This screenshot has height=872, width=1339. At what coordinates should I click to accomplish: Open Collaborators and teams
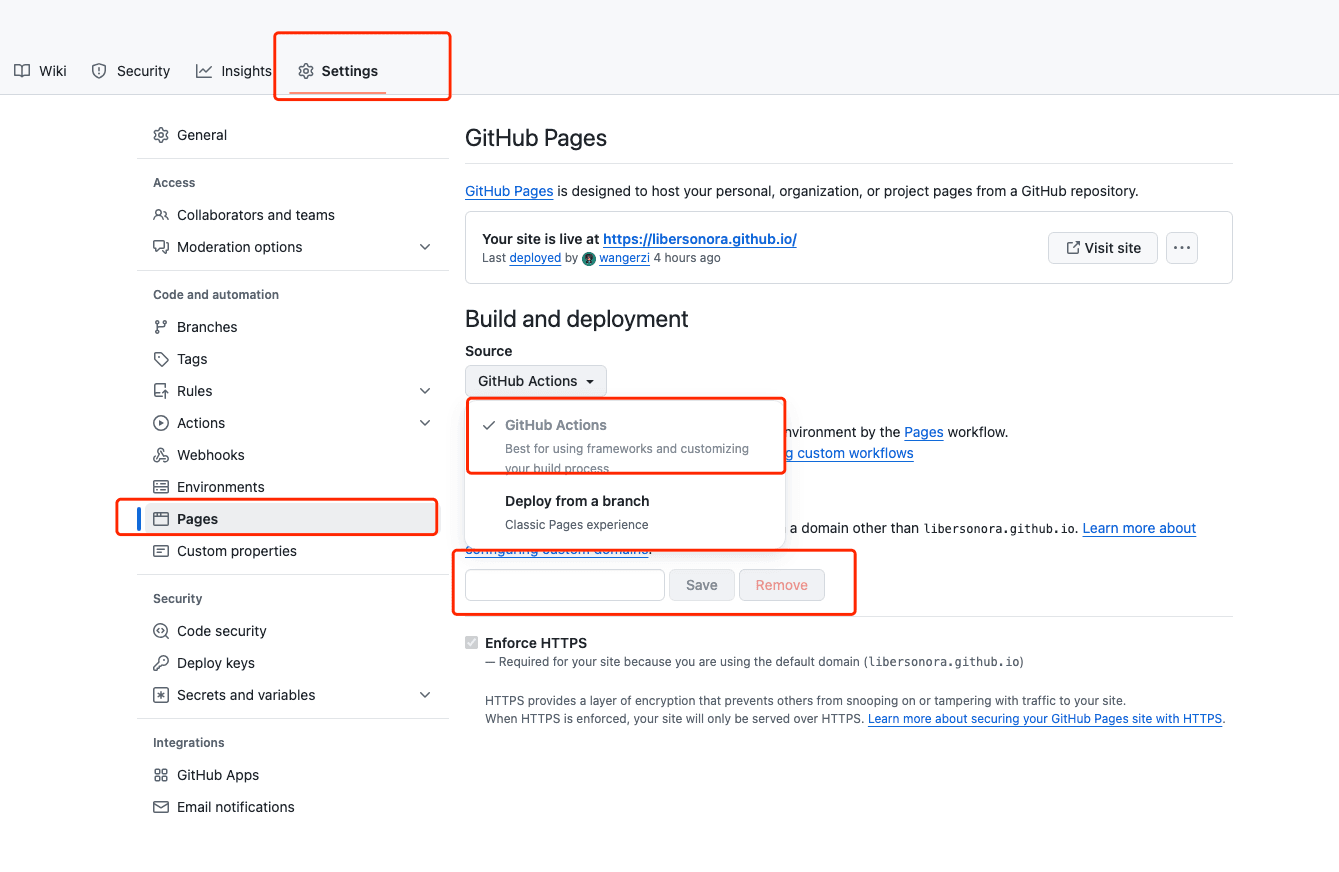(292, 215)
